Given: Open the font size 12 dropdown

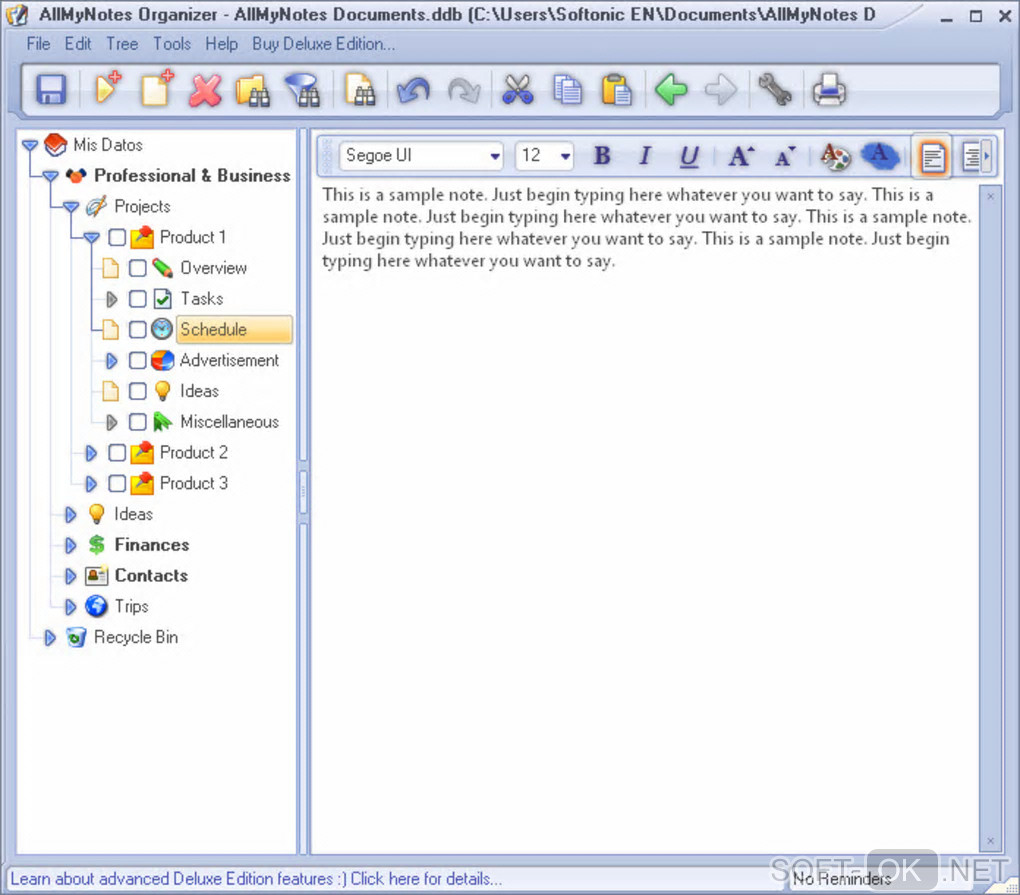Looking at the screenshot, I should [565, 156].
